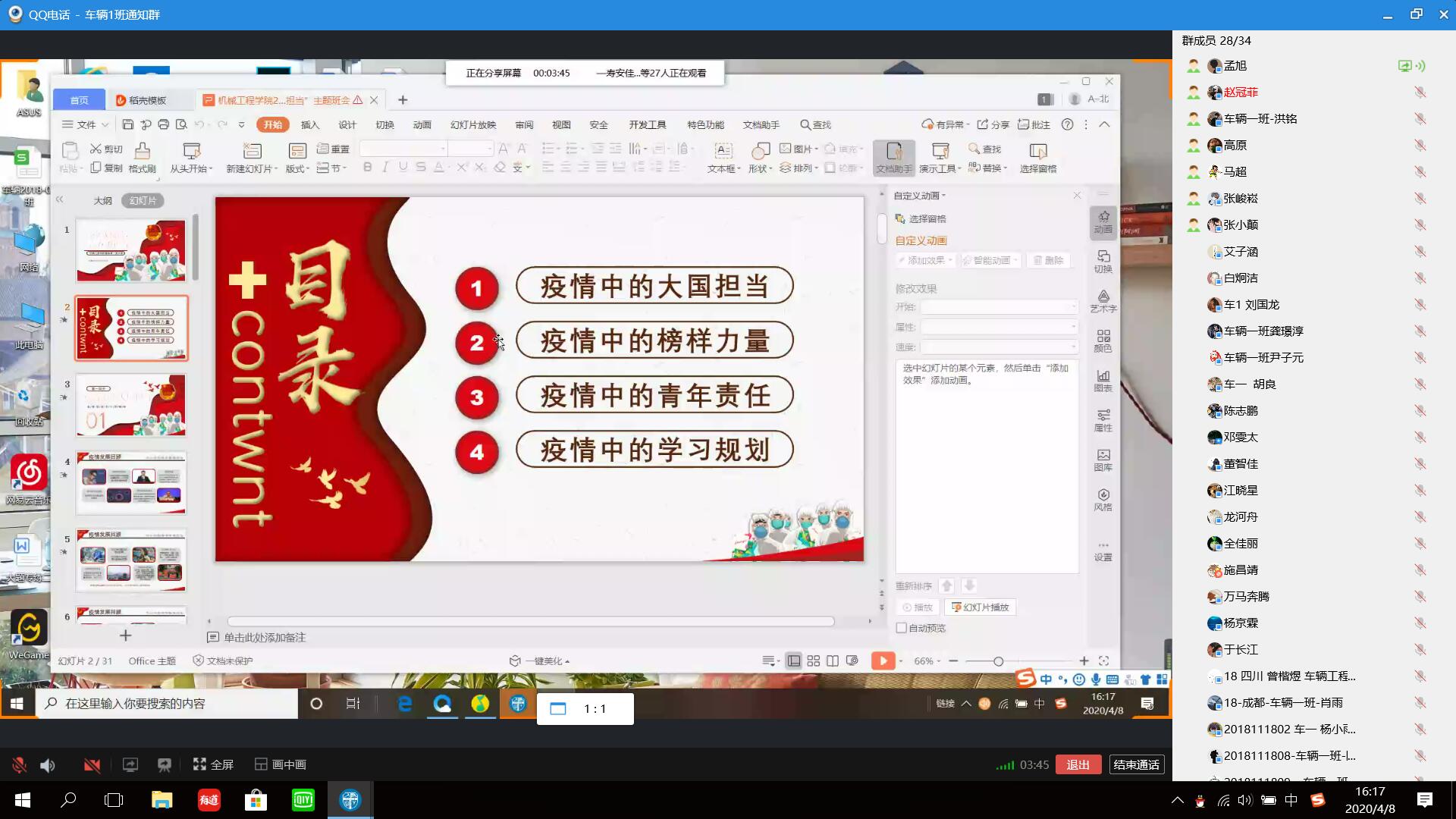
Task: Open the 插入 ribbon tab
Action: (x=309, y=125)
